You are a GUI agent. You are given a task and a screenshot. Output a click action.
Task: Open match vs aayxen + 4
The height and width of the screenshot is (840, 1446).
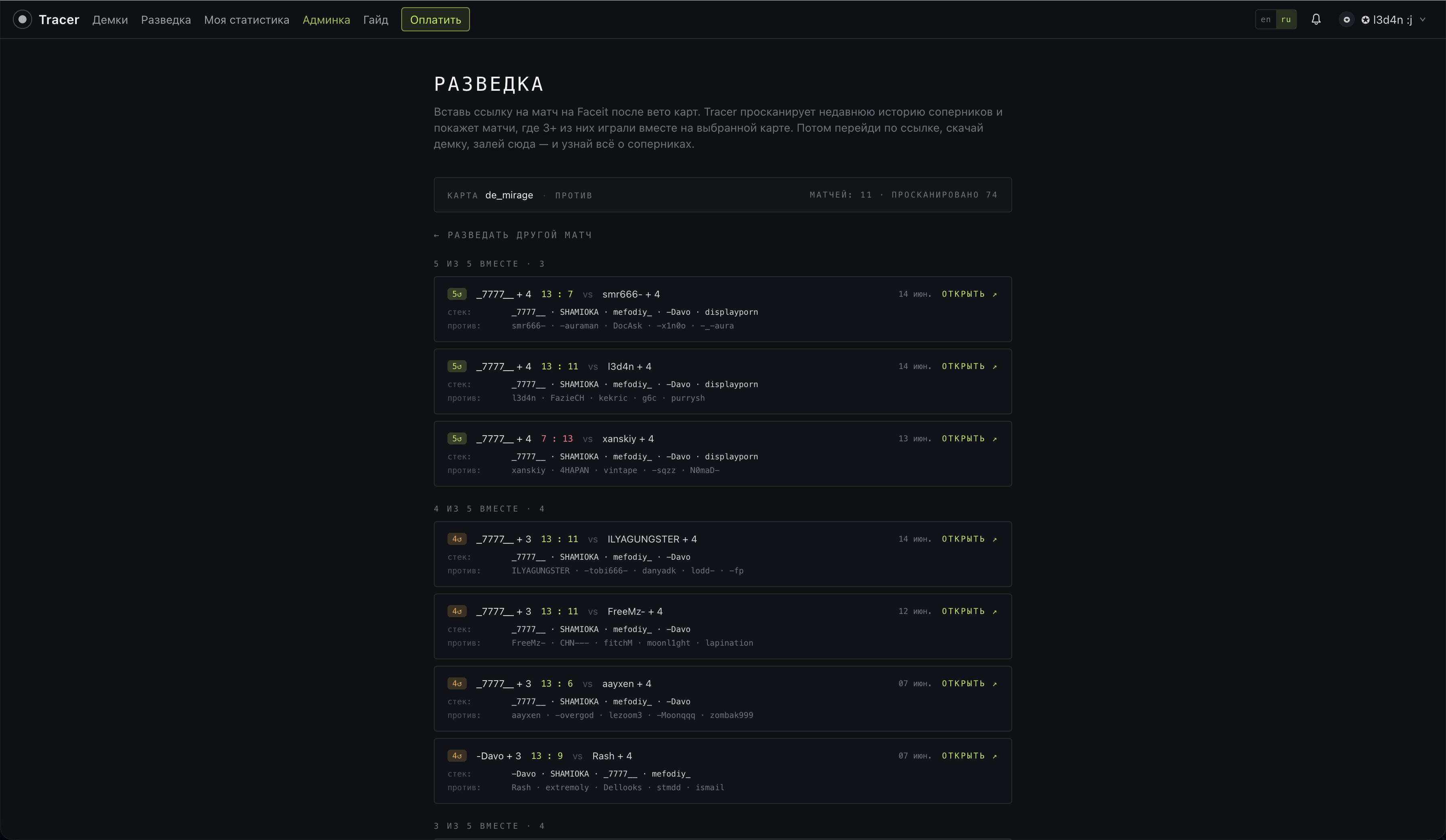[969, 684]
